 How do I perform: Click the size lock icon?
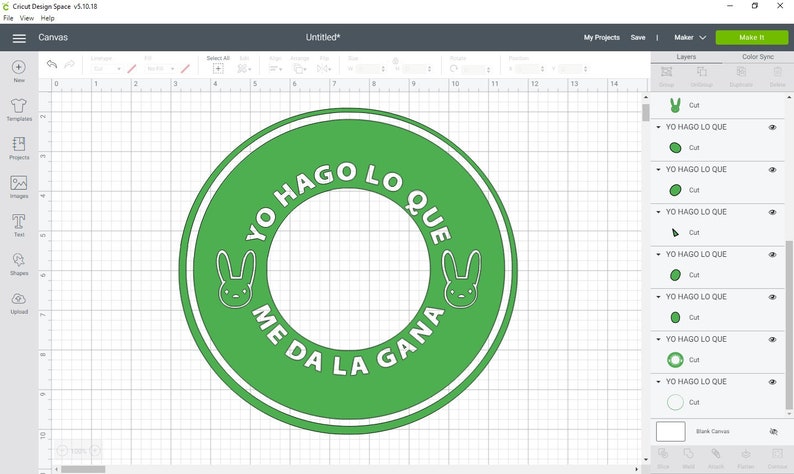(395, 61)
